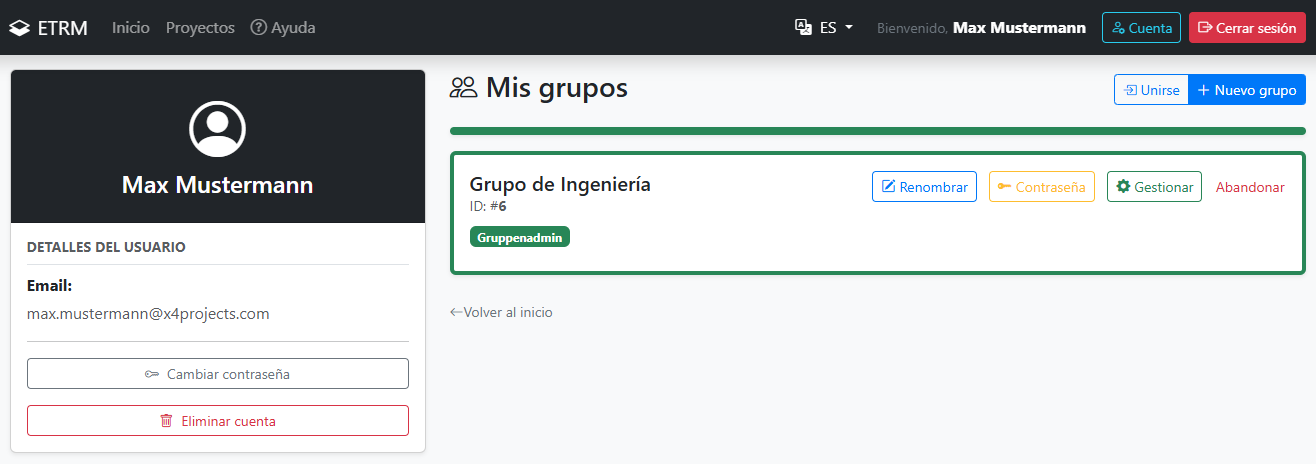
Task: Click the Mis grupos people icon
Action: (x=463, y=88)
